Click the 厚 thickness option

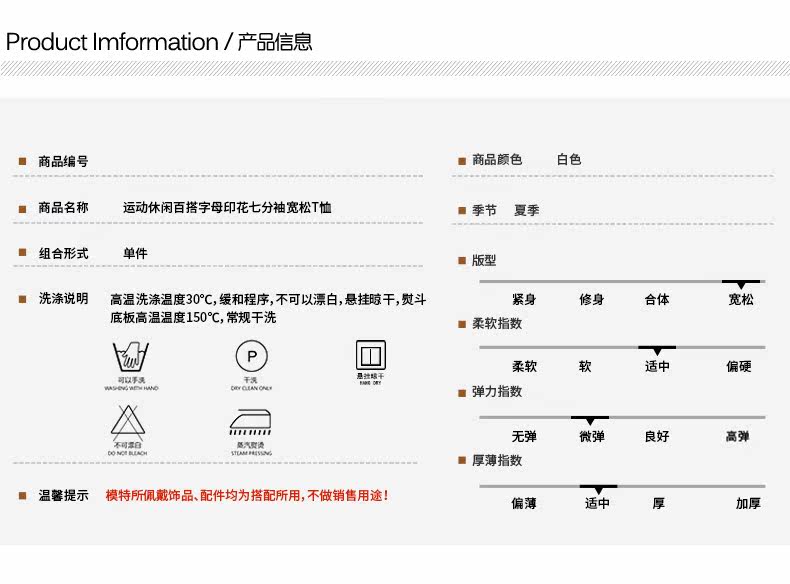(659, 503)
